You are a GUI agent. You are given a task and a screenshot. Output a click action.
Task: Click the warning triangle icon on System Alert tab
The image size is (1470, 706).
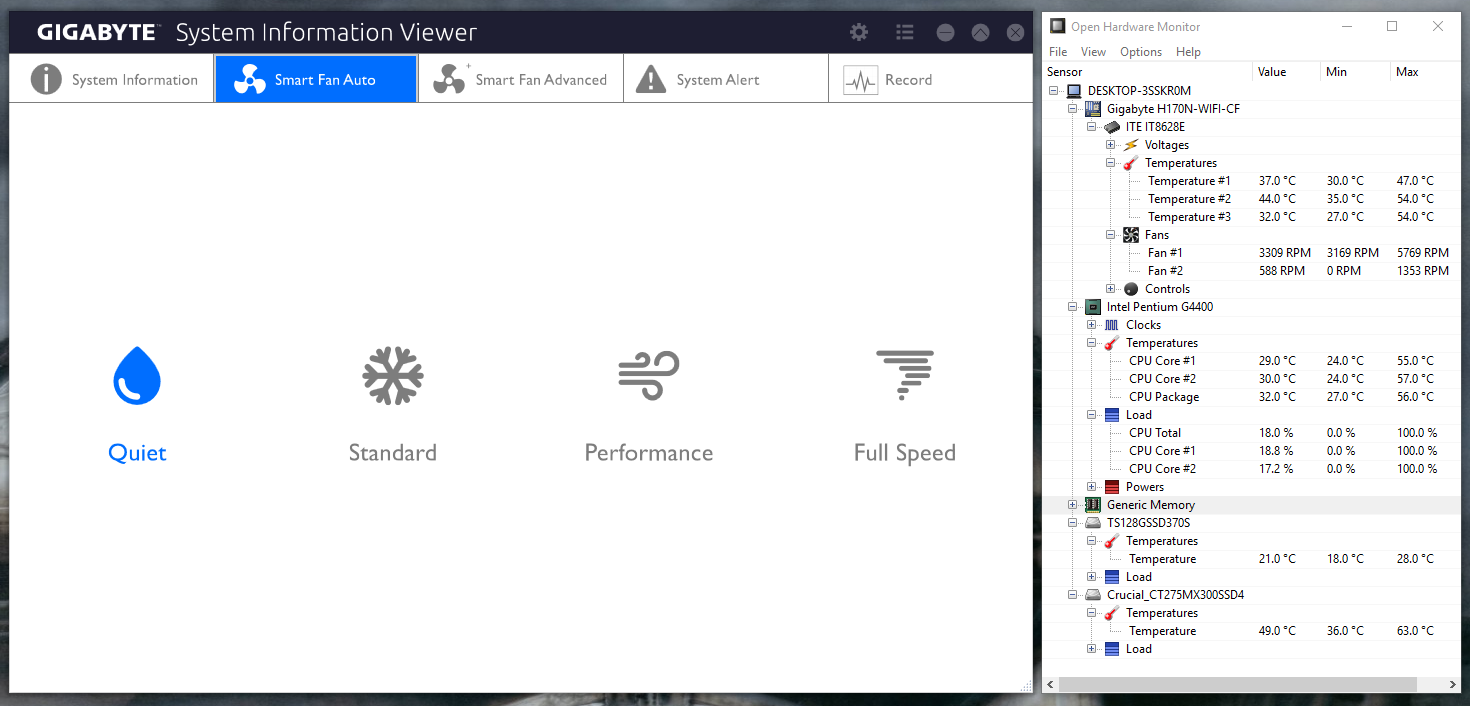[651, 79]
